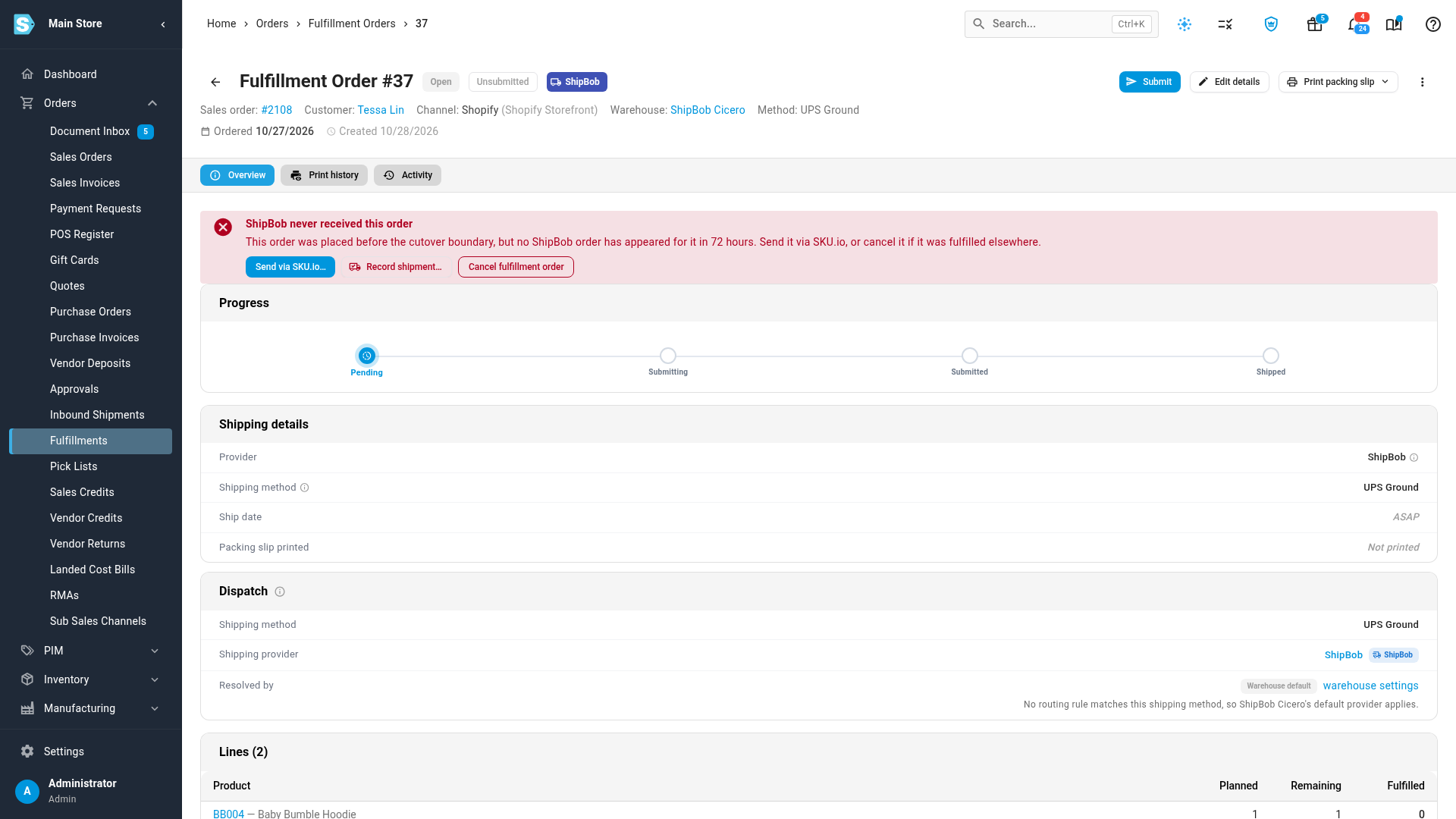Screen dimensions: 1456x819
Task: Open Payment Requests page
Action: (x=91, y=209)
